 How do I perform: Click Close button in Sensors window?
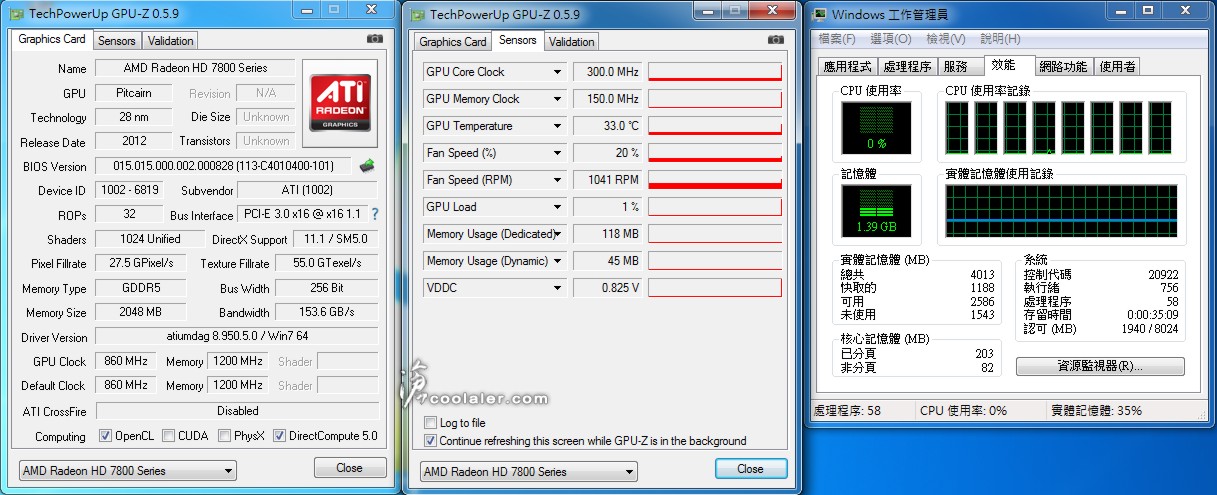[x=750, y=469]
